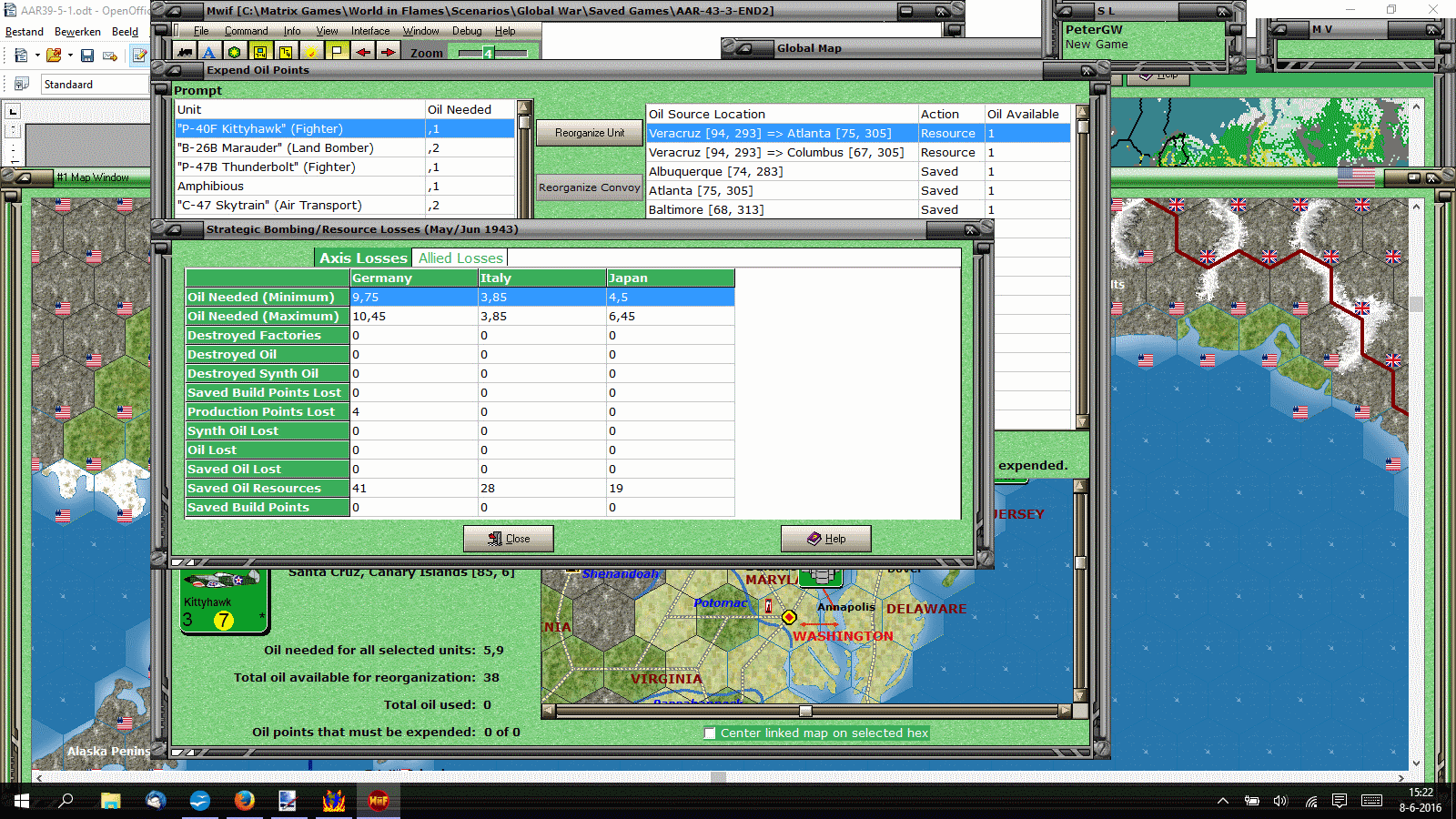Screen dimensions: 1456x819
Task: Click the OpenOffice save disk icon
Action: [x=87, y=56]
